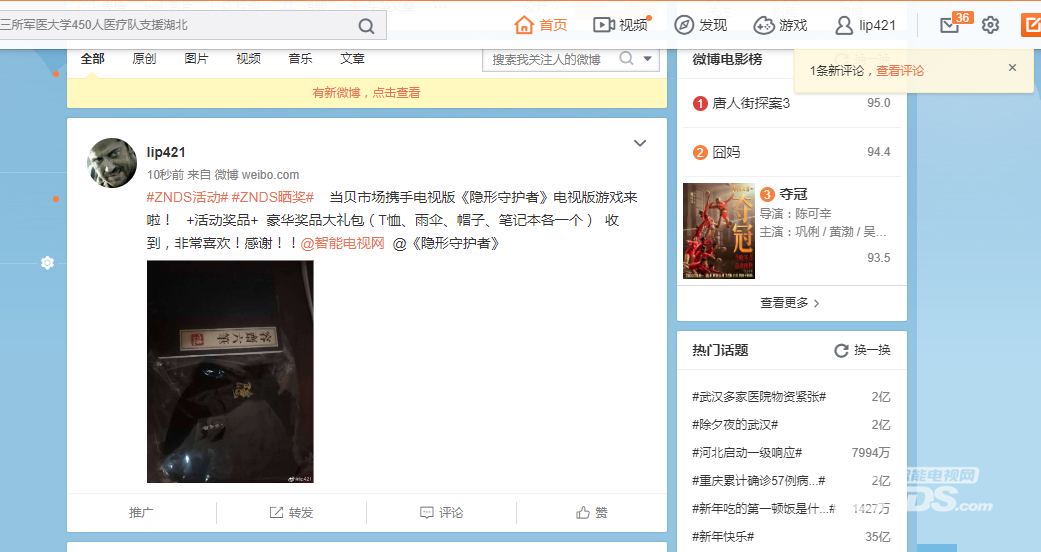Open the 夺冠 movie poster
Screen dimensions: 1041x552
(x=719, y=231)
